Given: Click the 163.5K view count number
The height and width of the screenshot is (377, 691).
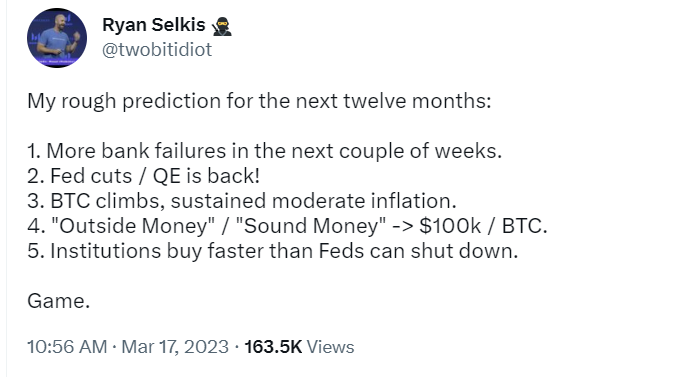Looking at the screenshot, I should click(273, 347).
